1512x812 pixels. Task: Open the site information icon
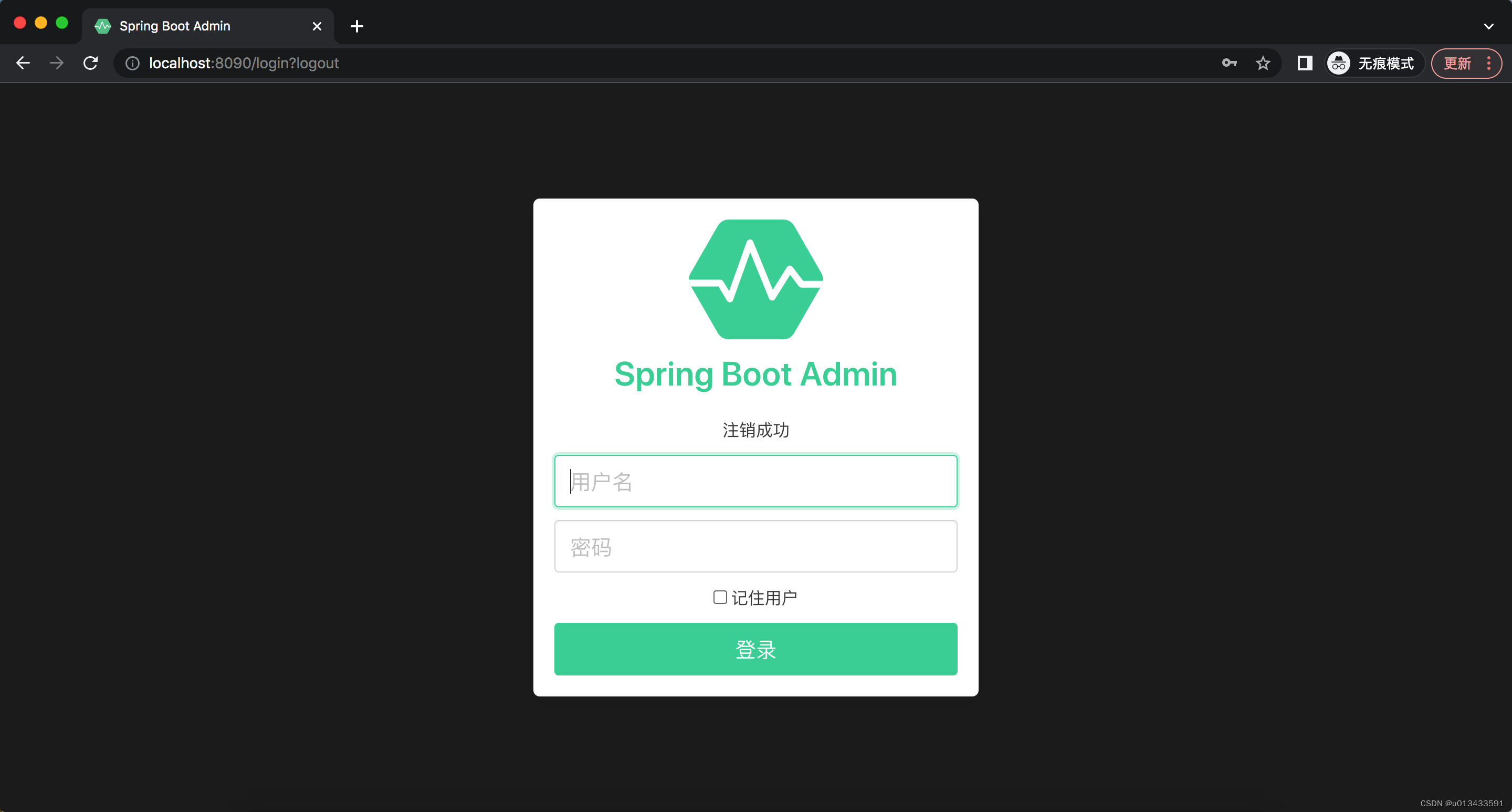[133, 63]
